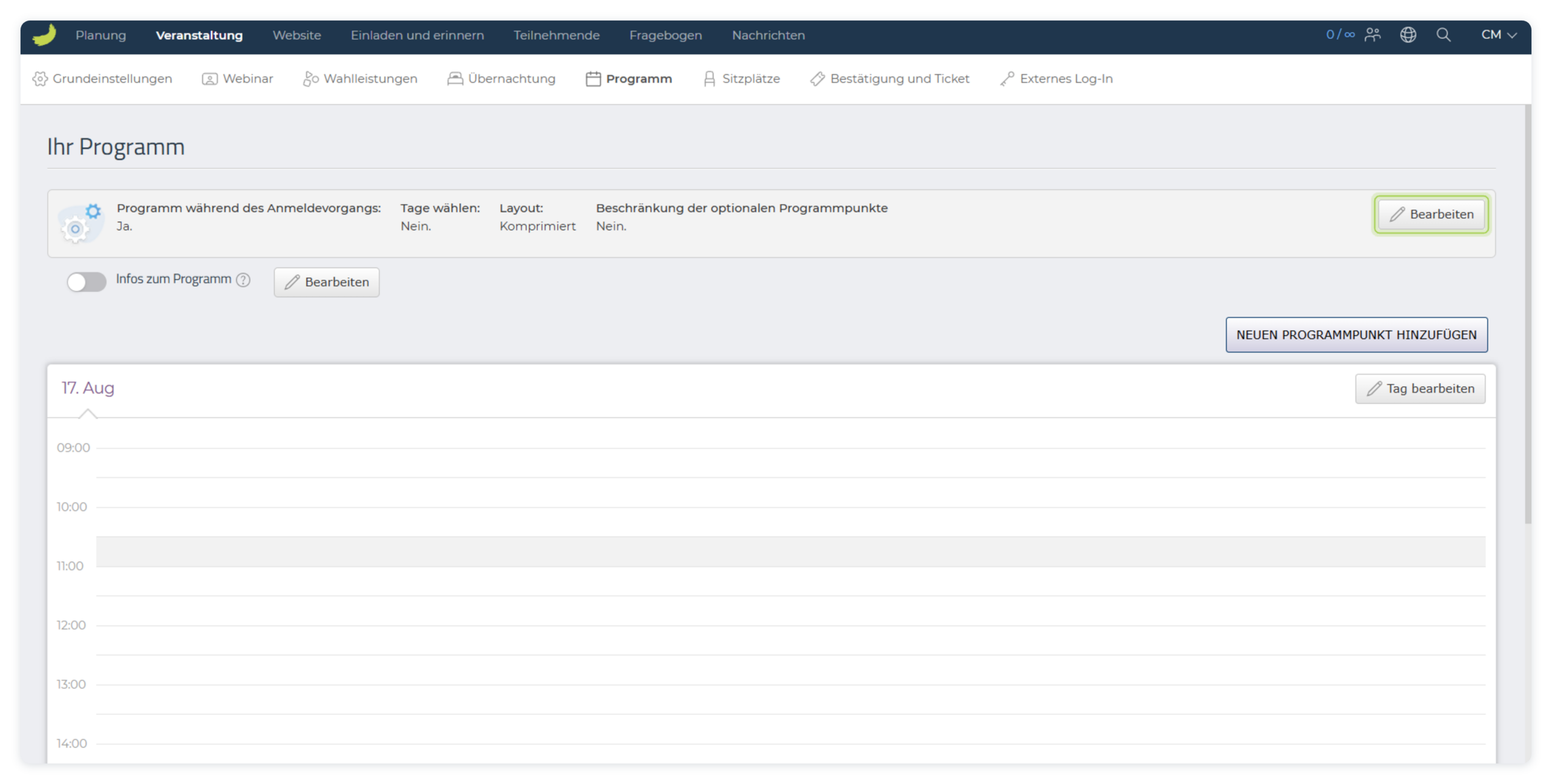Click Bearbeiten next to Infos zum Programm
This screenshot has height=784, width=1552.
tap(326, 282)
